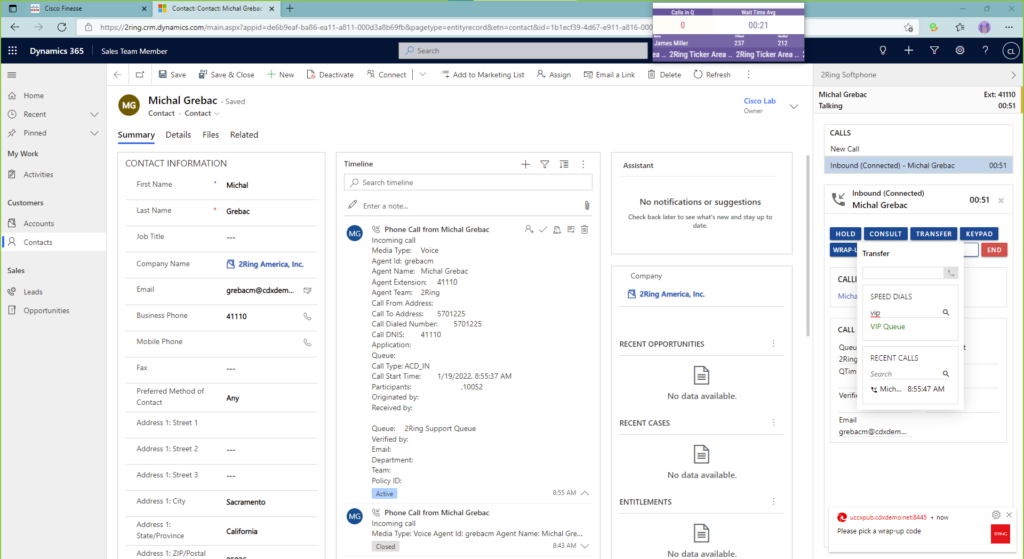
Task: Click the Mobile Phone call icon
Action: pyautogui.click(x=308, y=342)
